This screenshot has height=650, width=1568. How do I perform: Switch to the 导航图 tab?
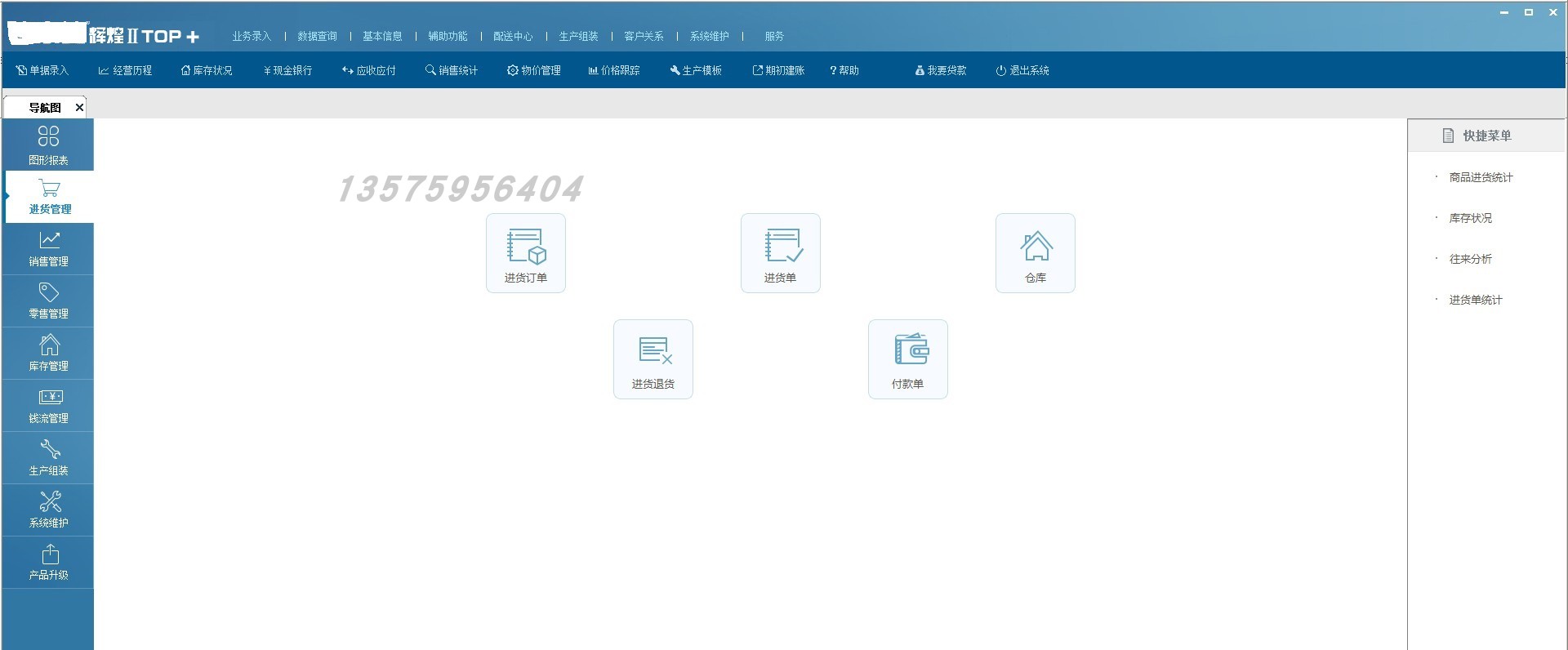(45, 108)
